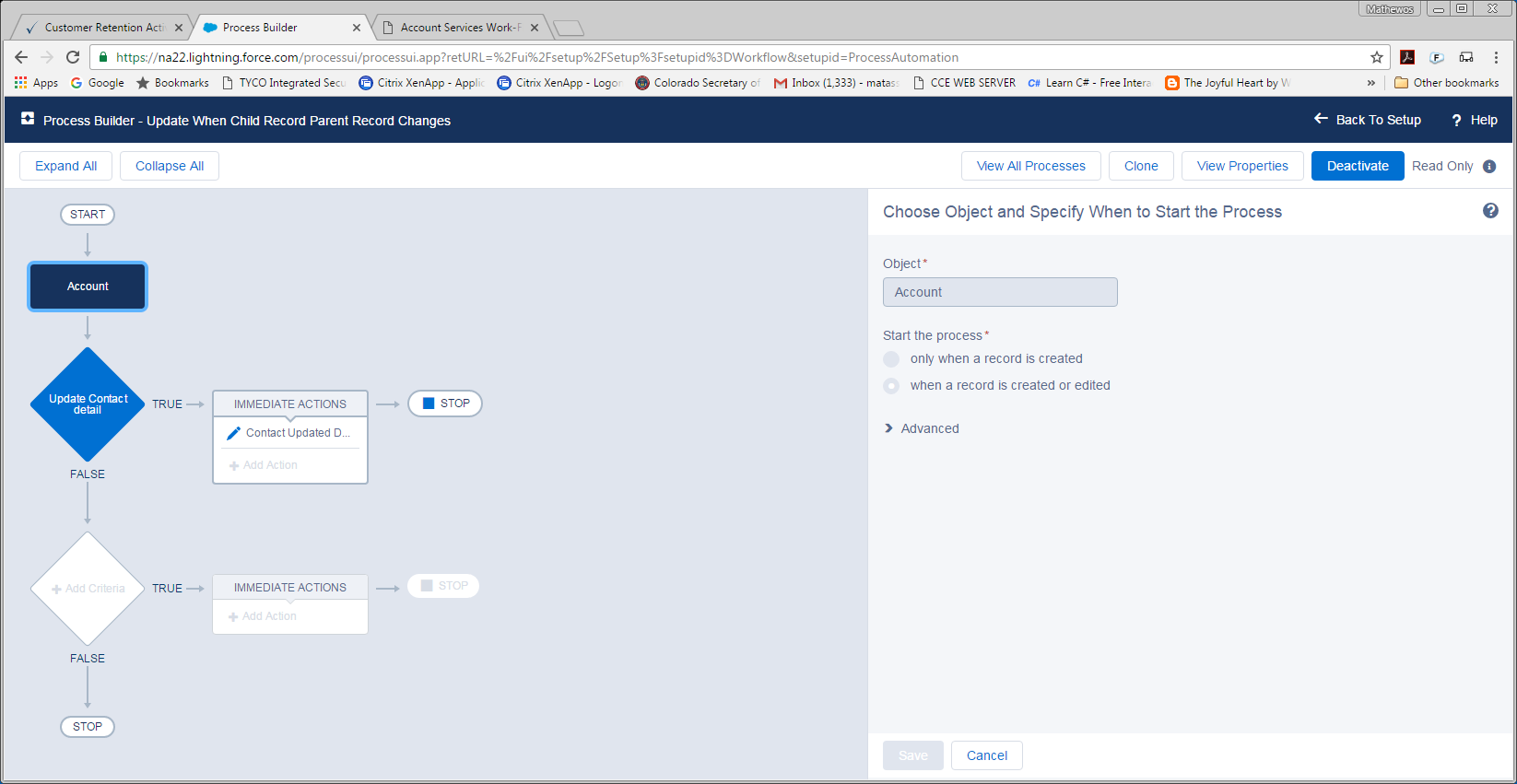Click the disabled Save button
The image size is (1517, 784).
pyautogui.click(x=913, y=755)
